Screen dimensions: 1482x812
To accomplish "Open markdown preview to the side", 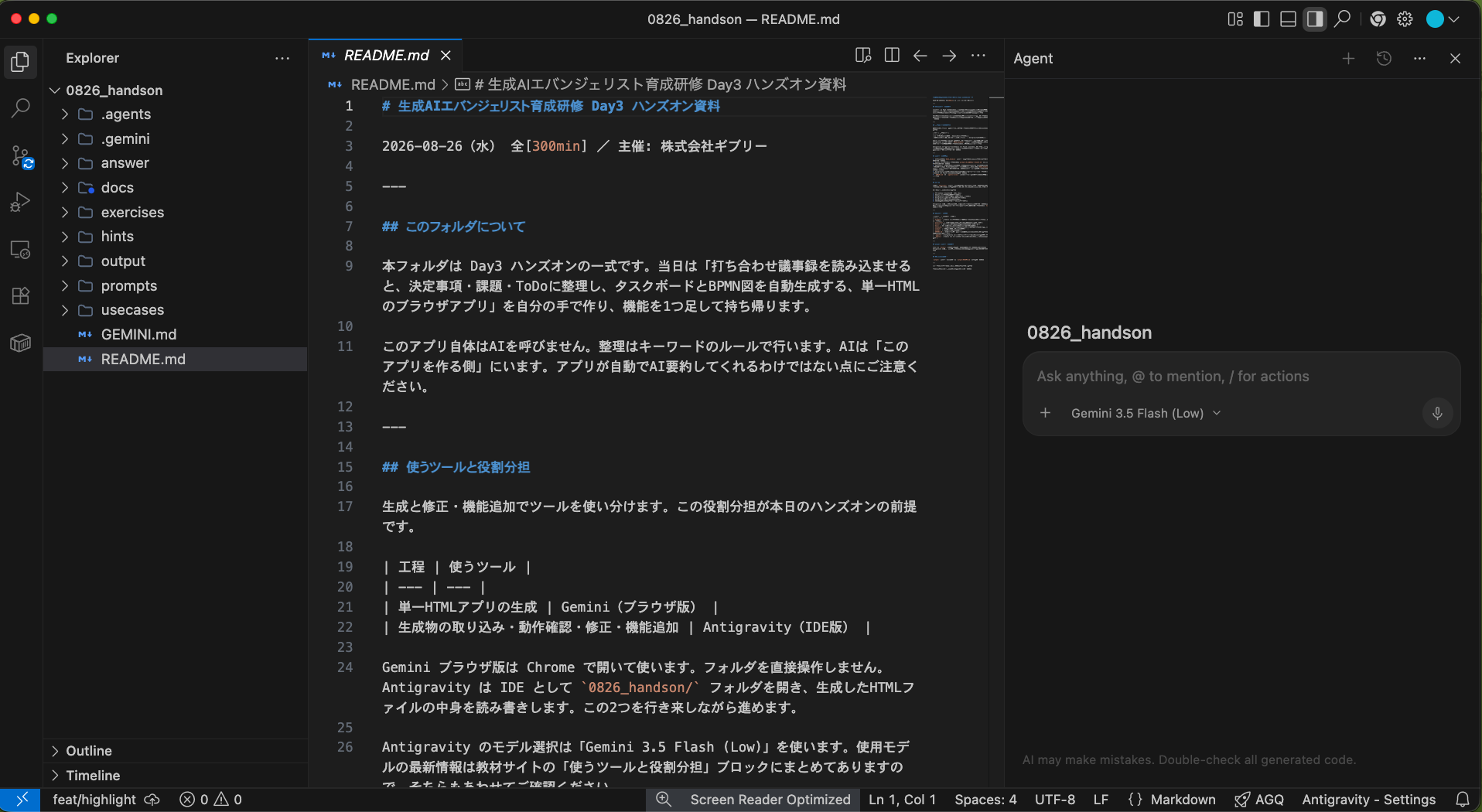I will (863, 56).
